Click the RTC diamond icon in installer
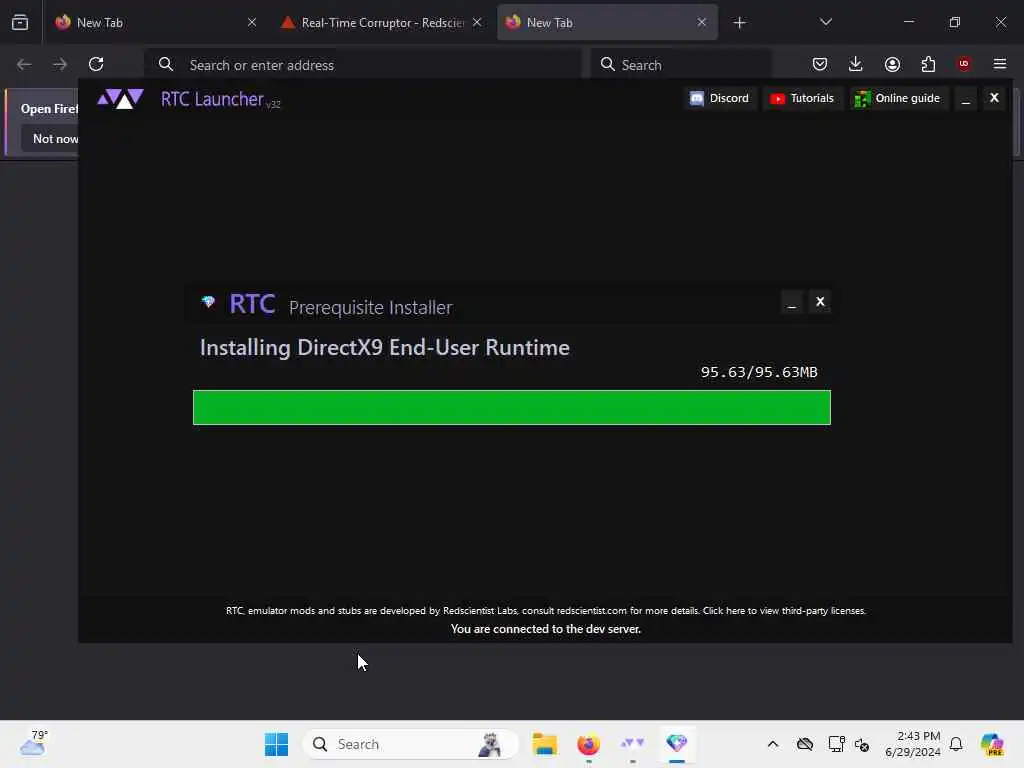The image size is (1024, 768). point(208,302)
